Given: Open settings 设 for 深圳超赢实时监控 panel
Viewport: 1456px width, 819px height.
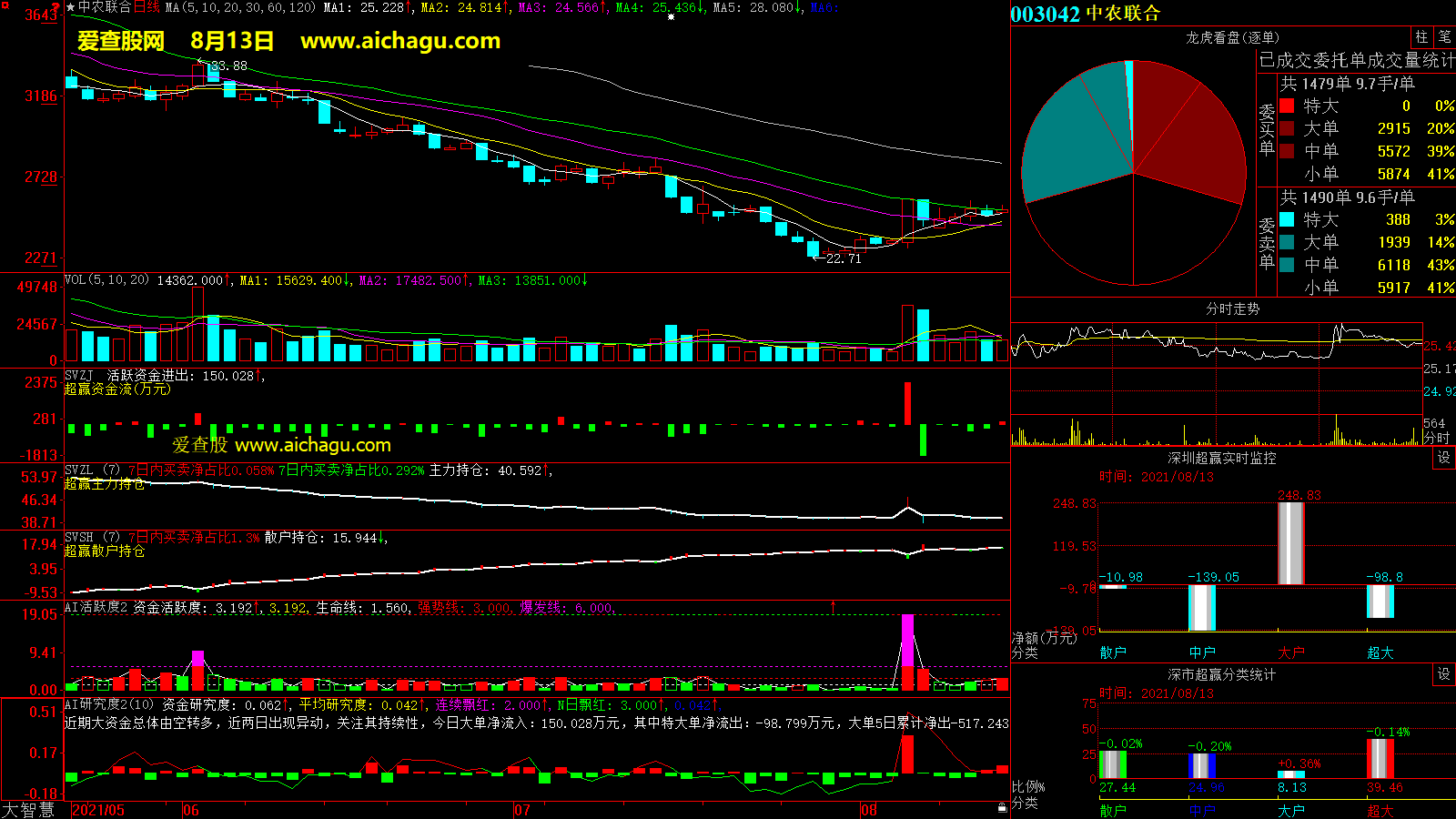Looking at the screenshot, I should 1443,458.
